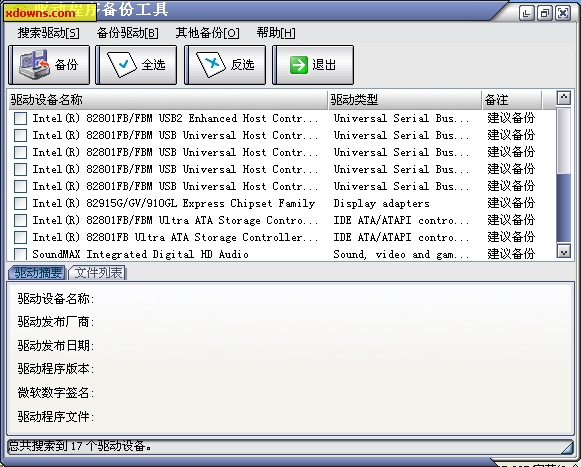Select all drivers with 全选 button
The image size is (581, 467).
(x=136, y=65)
